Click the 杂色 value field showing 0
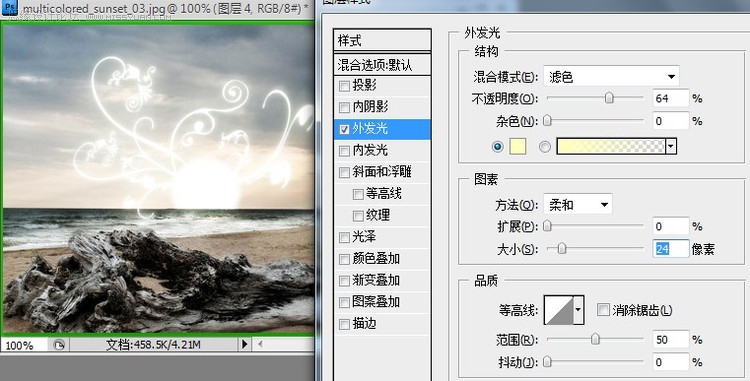 pos(671,121)
